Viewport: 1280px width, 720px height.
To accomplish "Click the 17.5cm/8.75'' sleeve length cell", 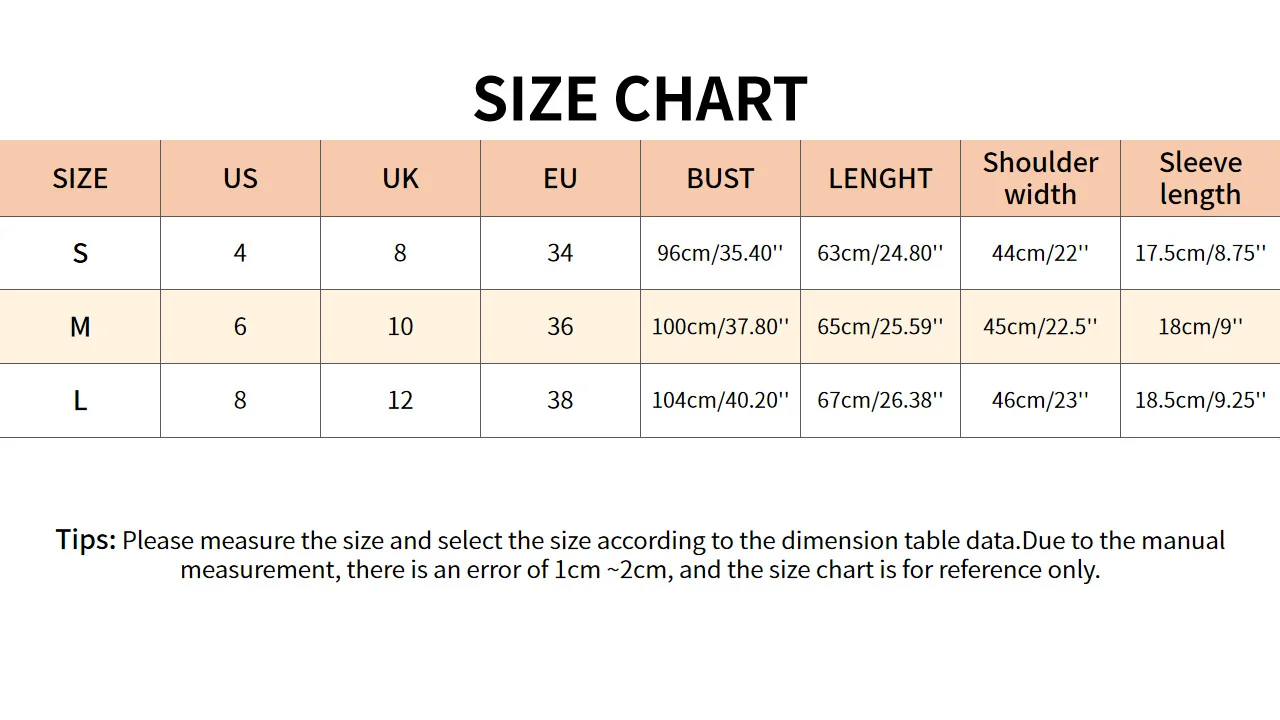I will tap(1200, 253).
